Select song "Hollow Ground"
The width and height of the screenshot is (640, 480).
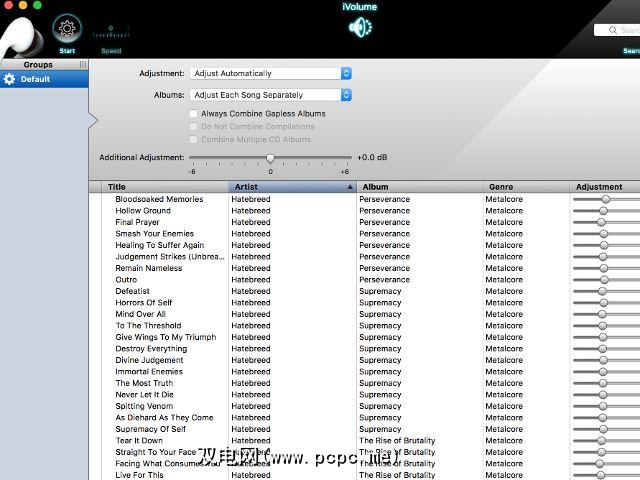point(143,211)
